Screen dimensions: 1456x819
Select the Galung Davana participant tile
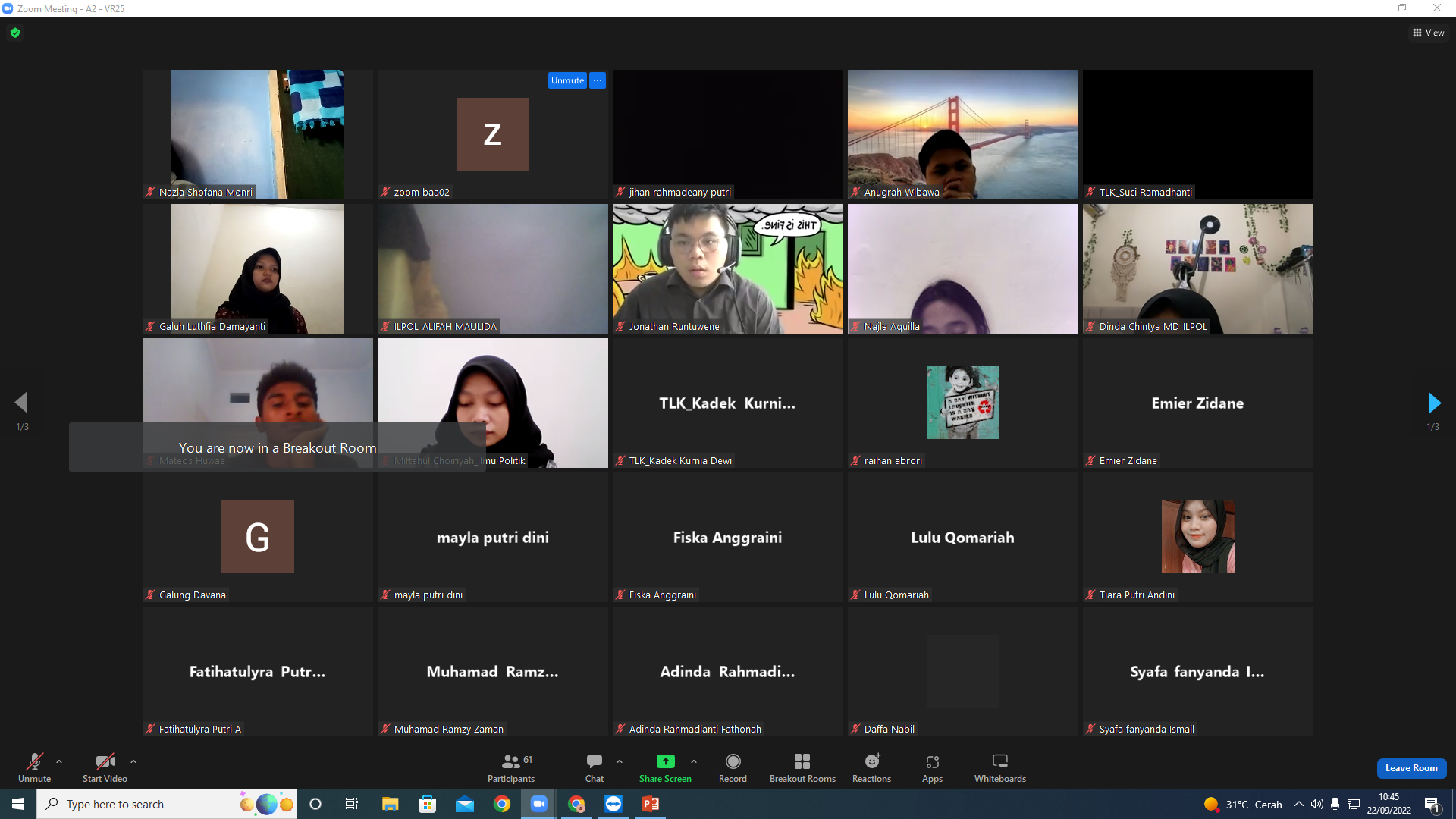[x=258, y=537]
